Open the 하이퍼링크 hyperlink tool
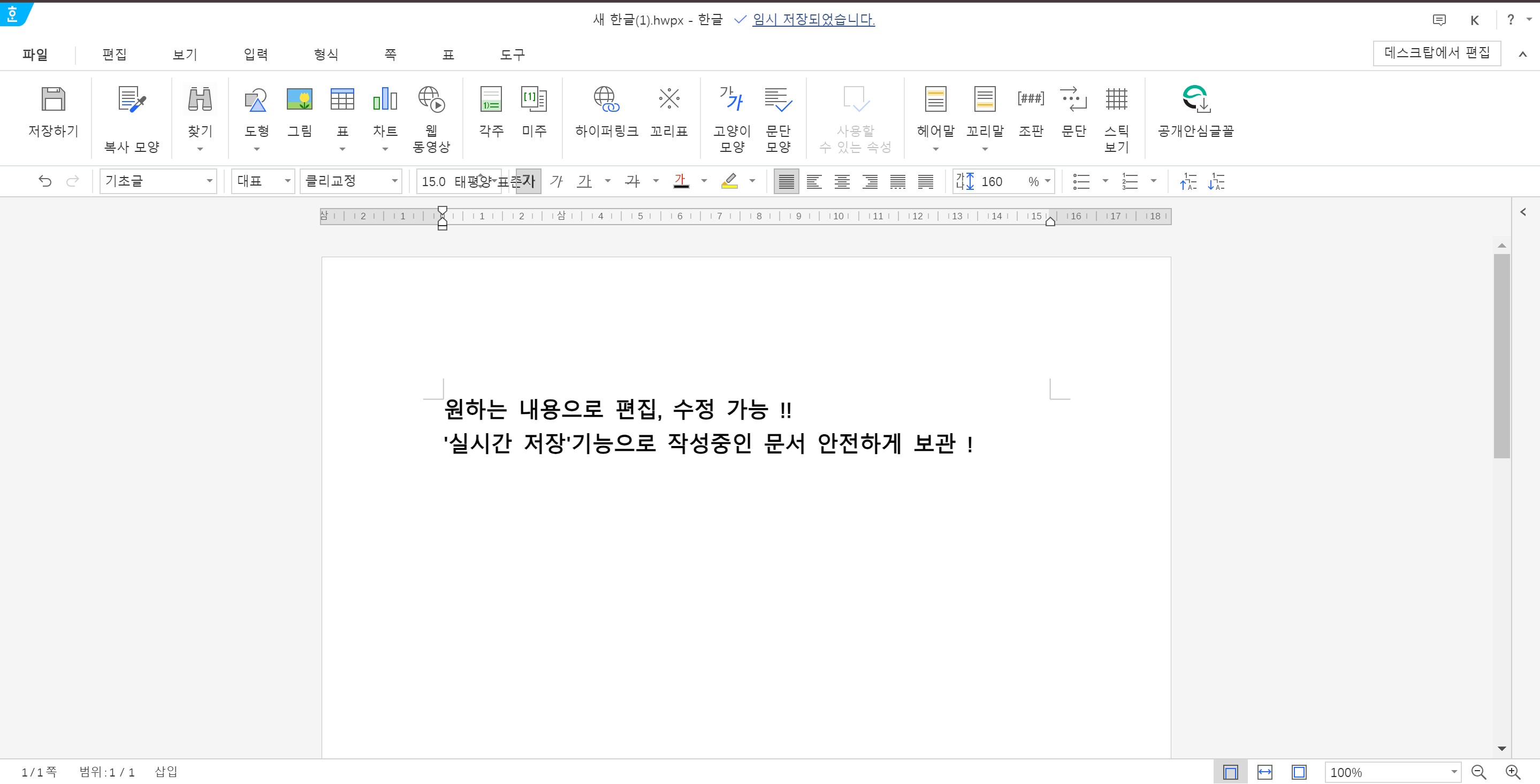 point(606,100)
